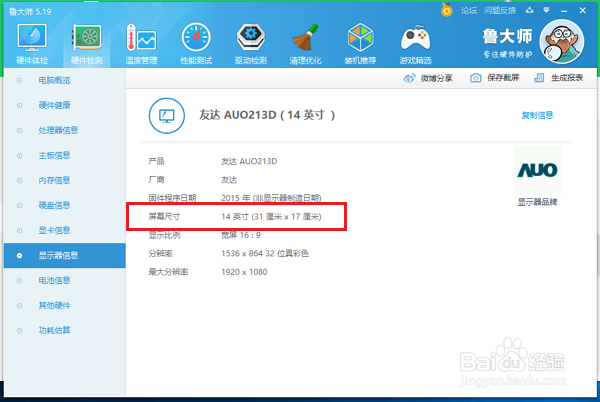Select 主板信息 in sidebar
This screenshot has height=402, width=600.
click(x=65, y=155)
